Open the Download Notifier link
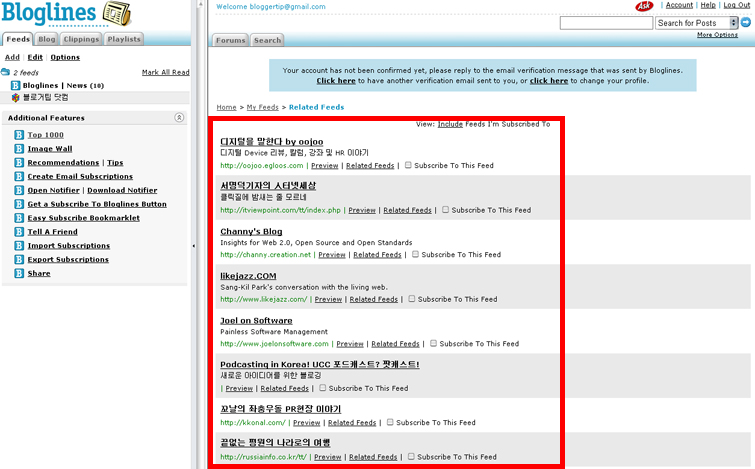The height and width of the screenshot is (469, 755). 122,190
